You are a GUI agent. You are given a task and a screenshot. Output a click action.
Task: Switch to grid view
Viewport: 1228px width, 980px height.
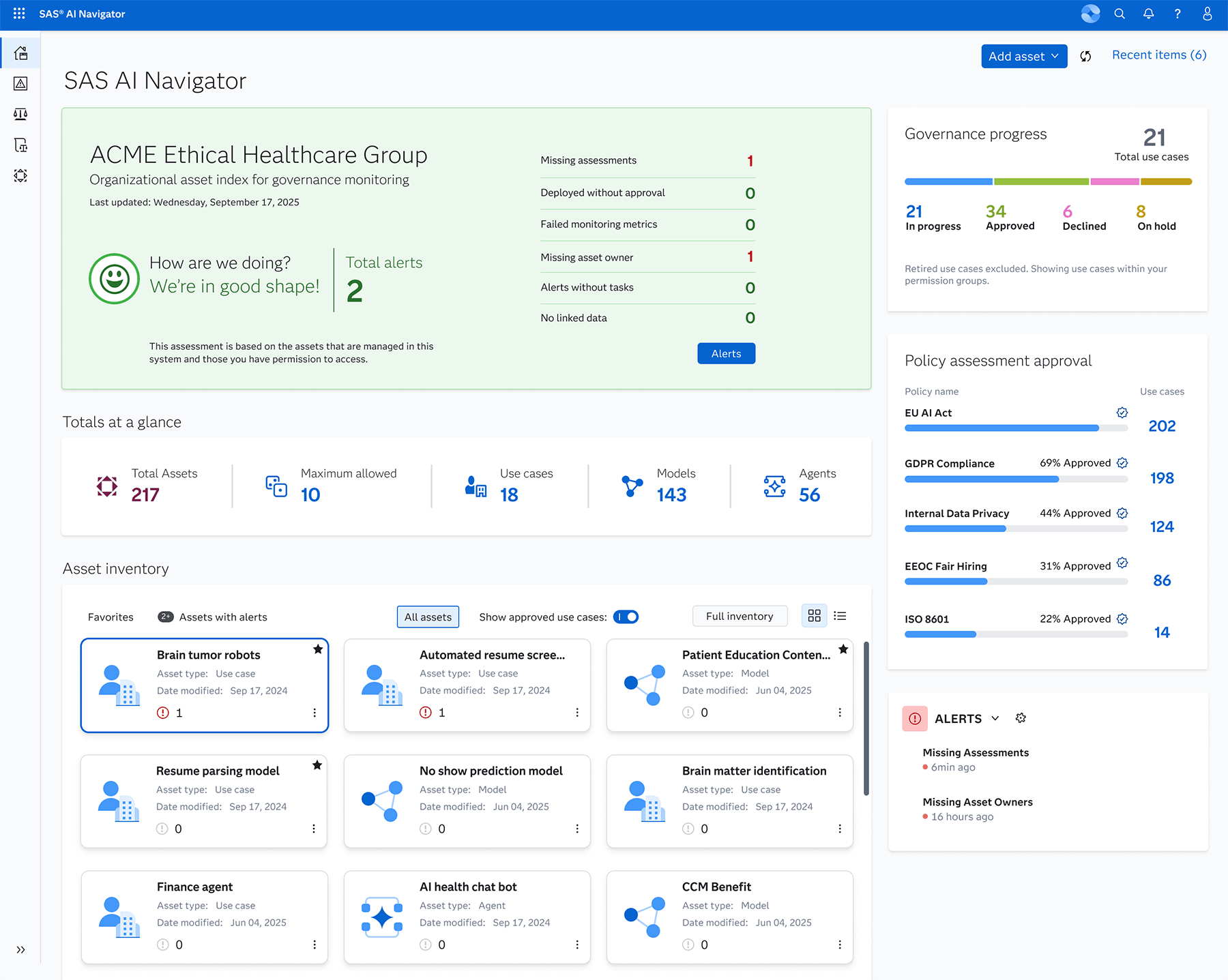click(814, 616)
